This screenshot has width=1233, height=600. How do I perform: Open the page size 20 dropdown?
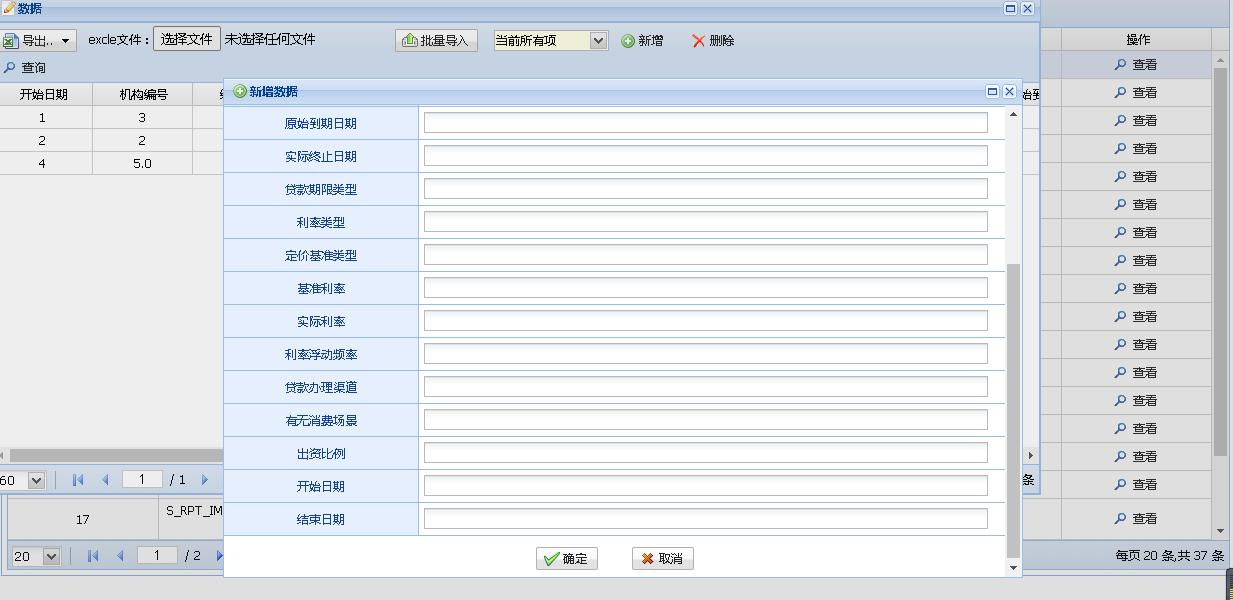coord(51,556)
